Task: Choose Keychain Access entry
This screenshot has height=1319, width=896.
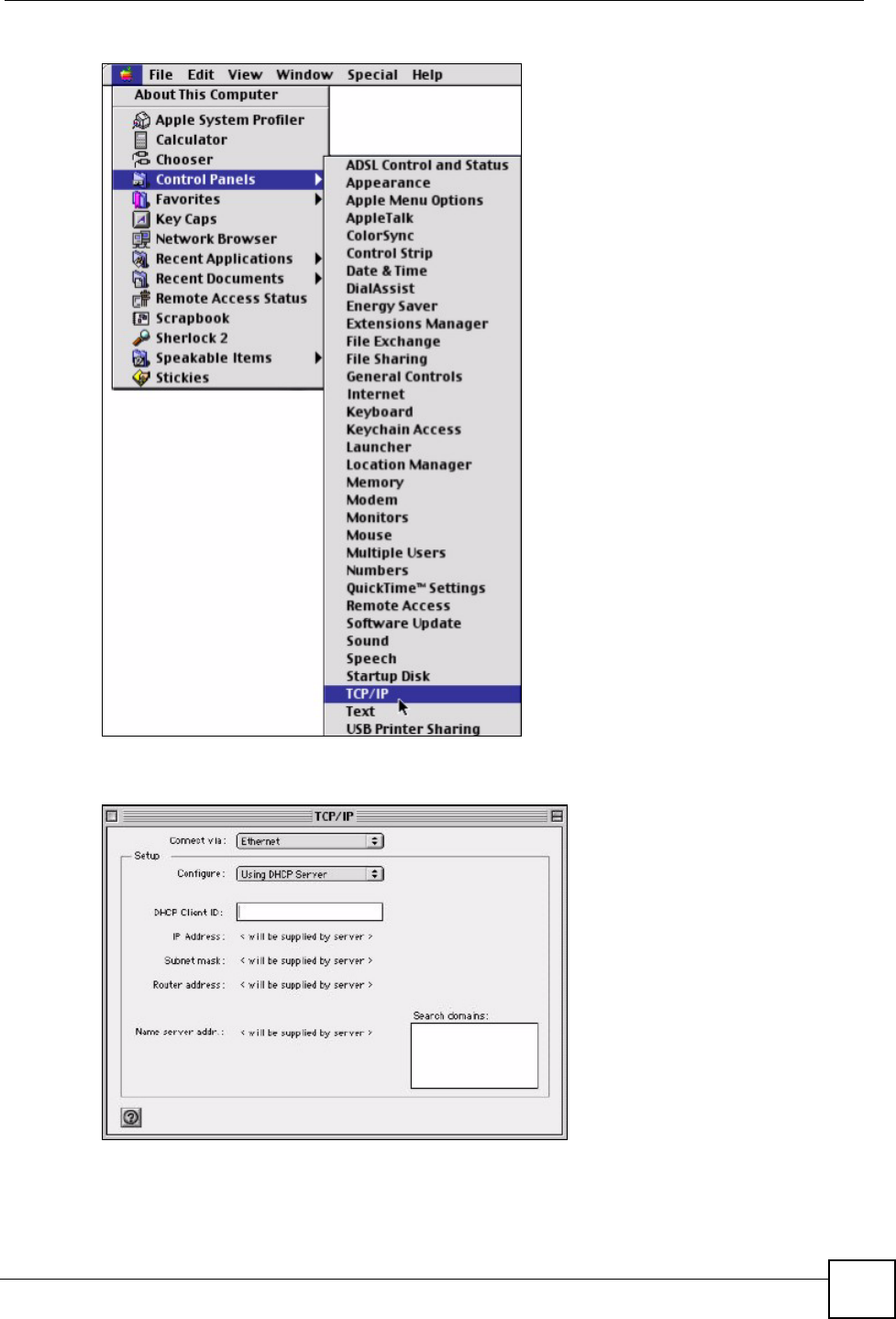Action: tap(404, 429)
